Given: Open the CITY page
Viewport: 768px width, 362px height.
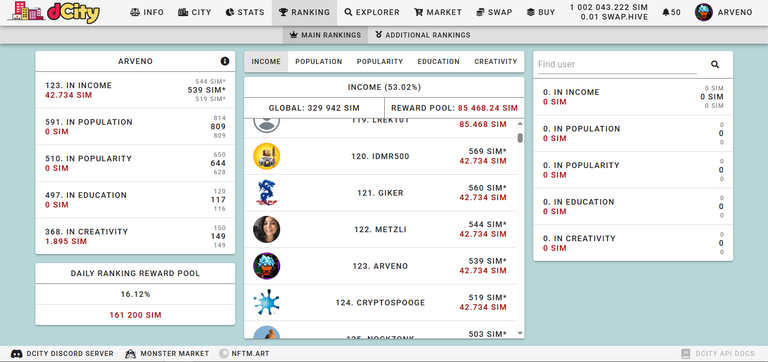Looking at the screenshot, I should (195, 12).
